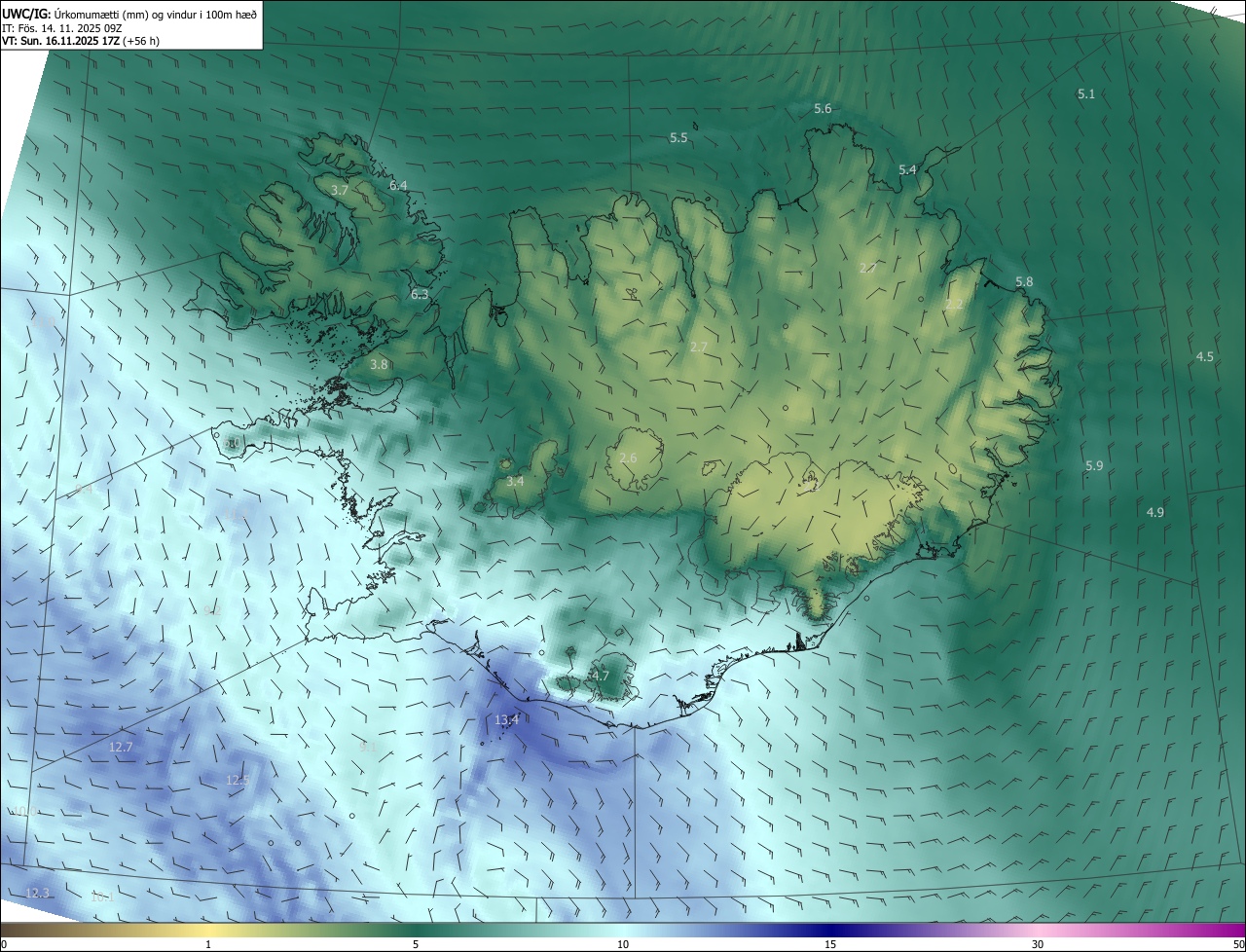1246x952 pixels.
Task: Click the 15 tick on color scale
Action: tap(829, 944)
